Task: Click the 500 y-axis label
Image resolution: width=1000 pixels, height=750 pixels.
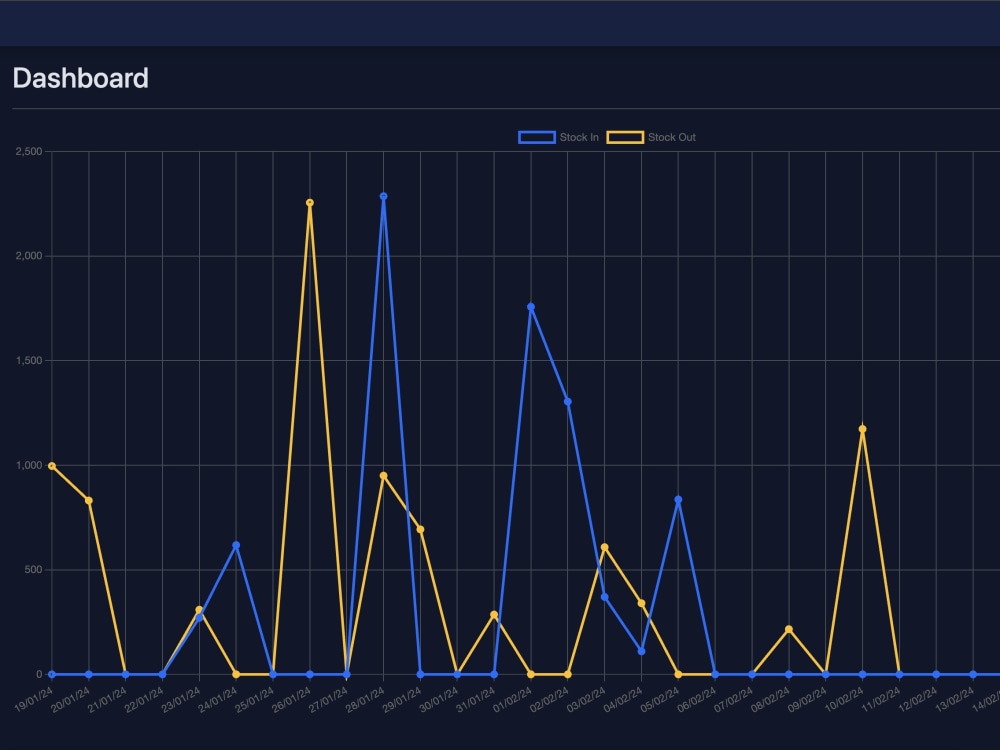Action: tap(33, 570)
